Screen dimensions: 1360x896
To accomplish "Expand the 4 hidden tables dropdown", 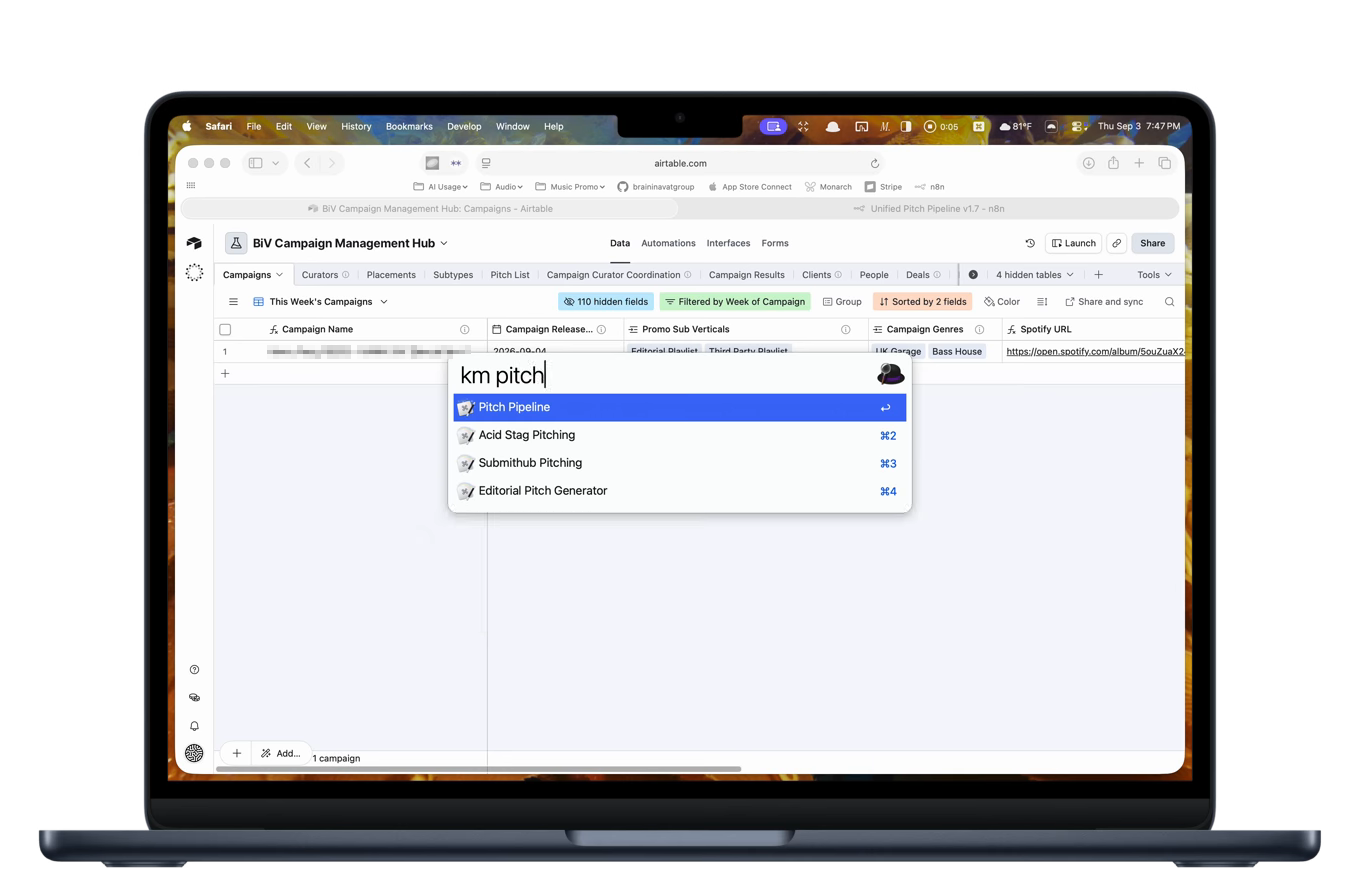I will point(1034,275).
